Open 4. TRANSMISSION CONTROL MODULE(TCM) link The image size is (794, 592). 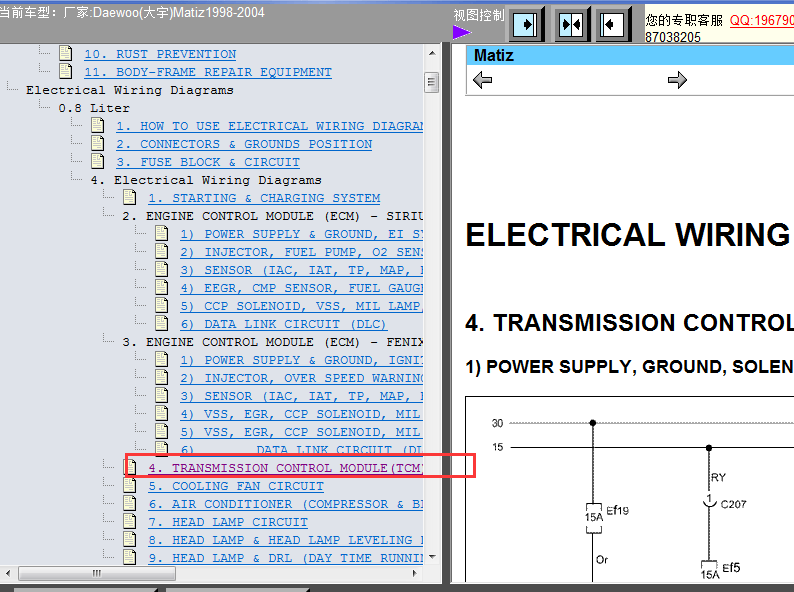[286, 468]
